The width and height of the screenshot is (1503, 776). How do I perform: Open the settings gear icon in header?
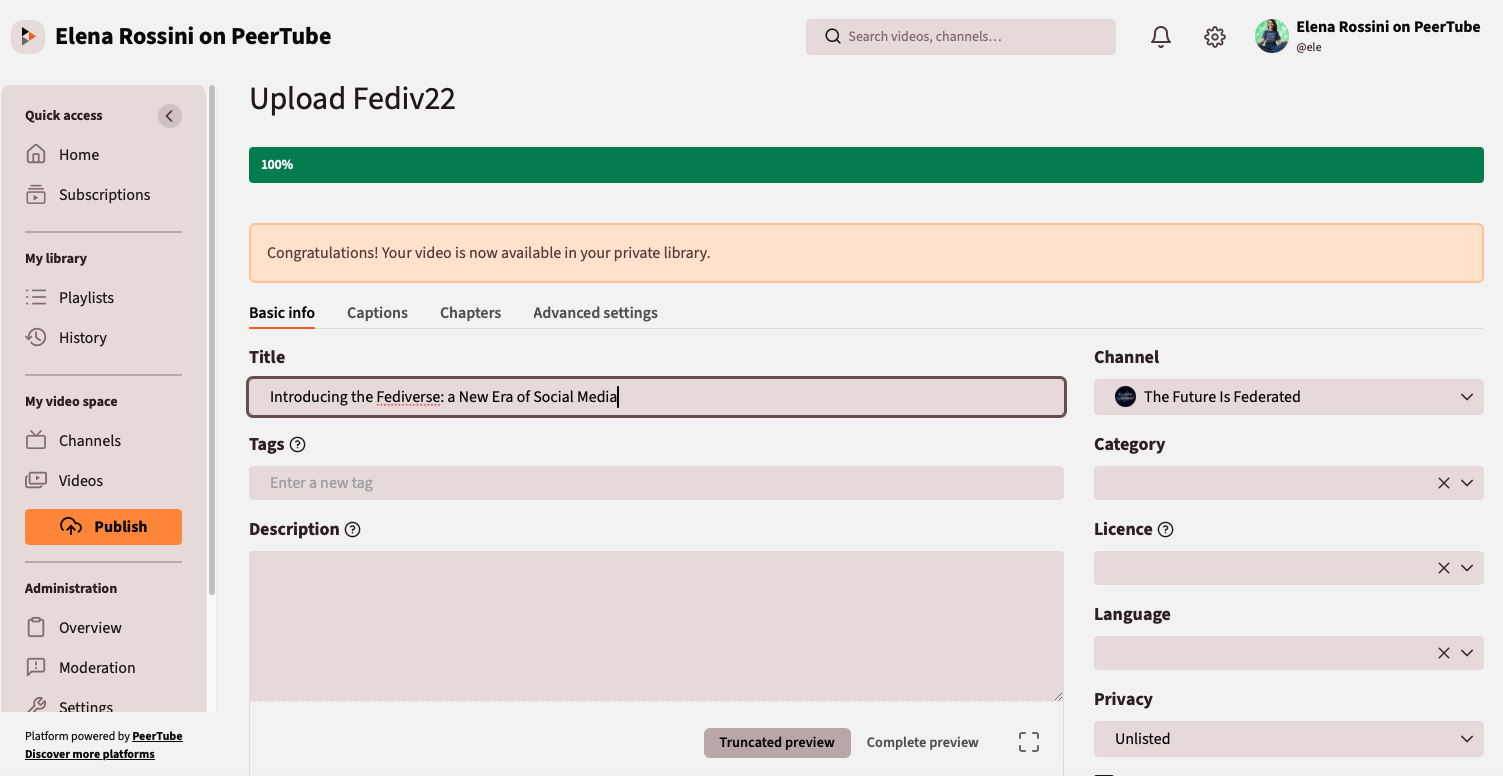pyautogui.click(x=1215, y=37)
